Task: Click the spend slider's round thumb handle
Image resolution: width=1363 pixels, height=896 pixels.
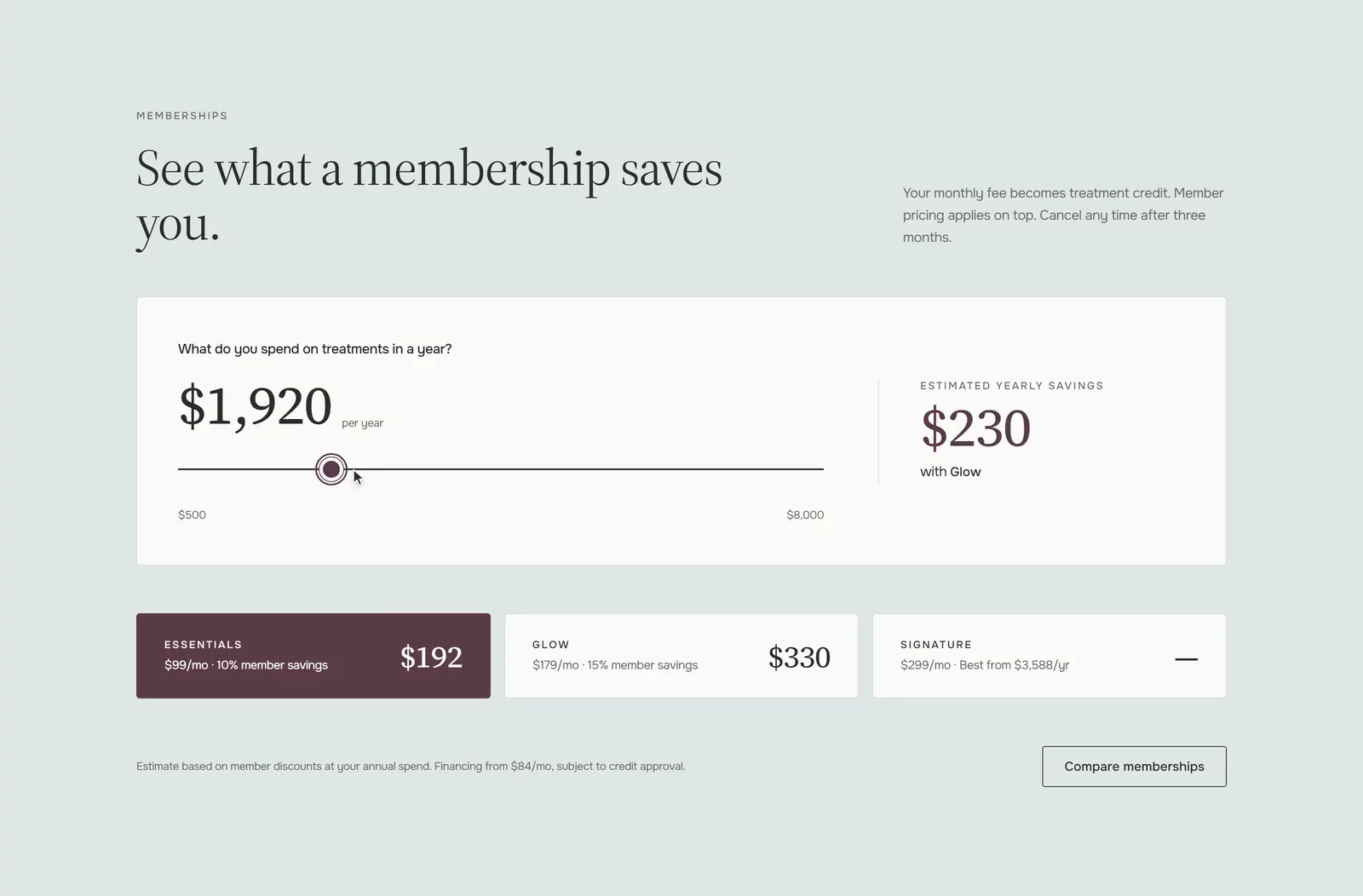Action: tap(331, 469)
